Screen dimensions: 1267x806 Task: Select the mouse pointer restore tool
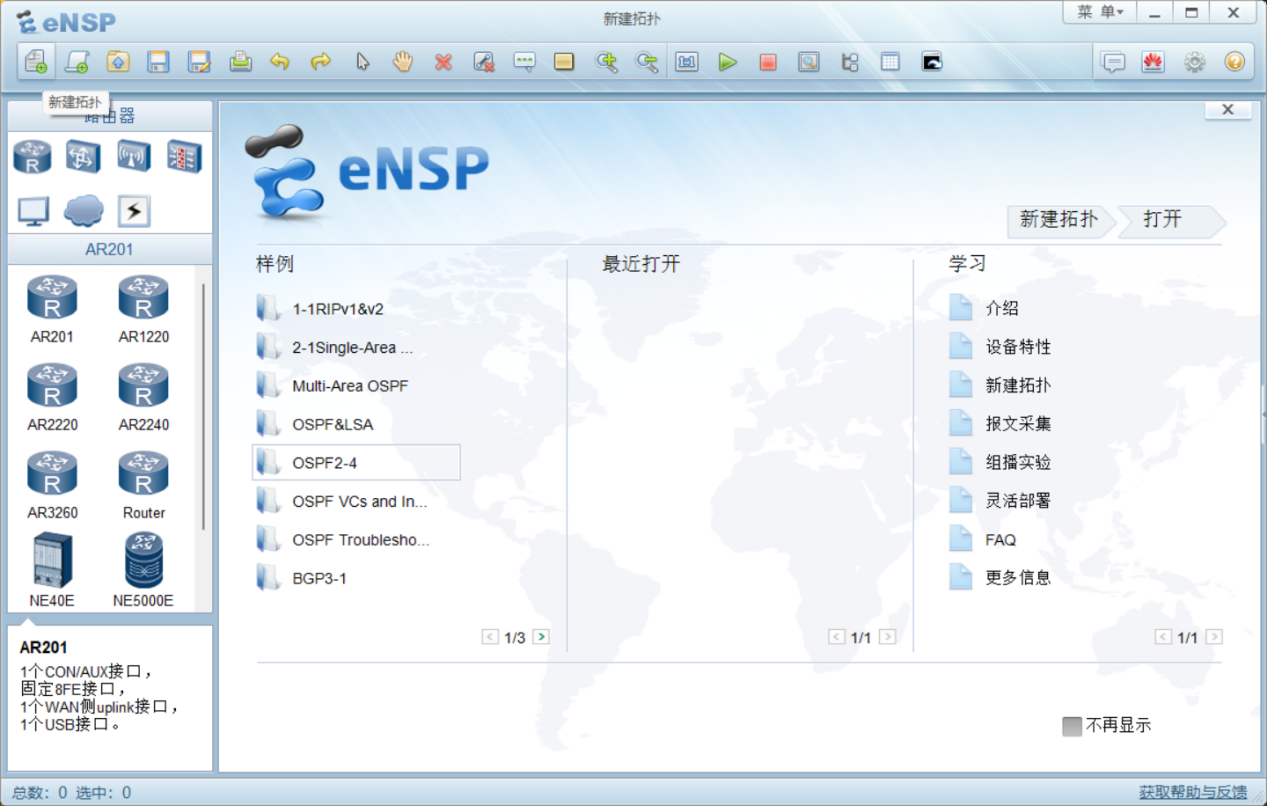click(x=362, y=62)
